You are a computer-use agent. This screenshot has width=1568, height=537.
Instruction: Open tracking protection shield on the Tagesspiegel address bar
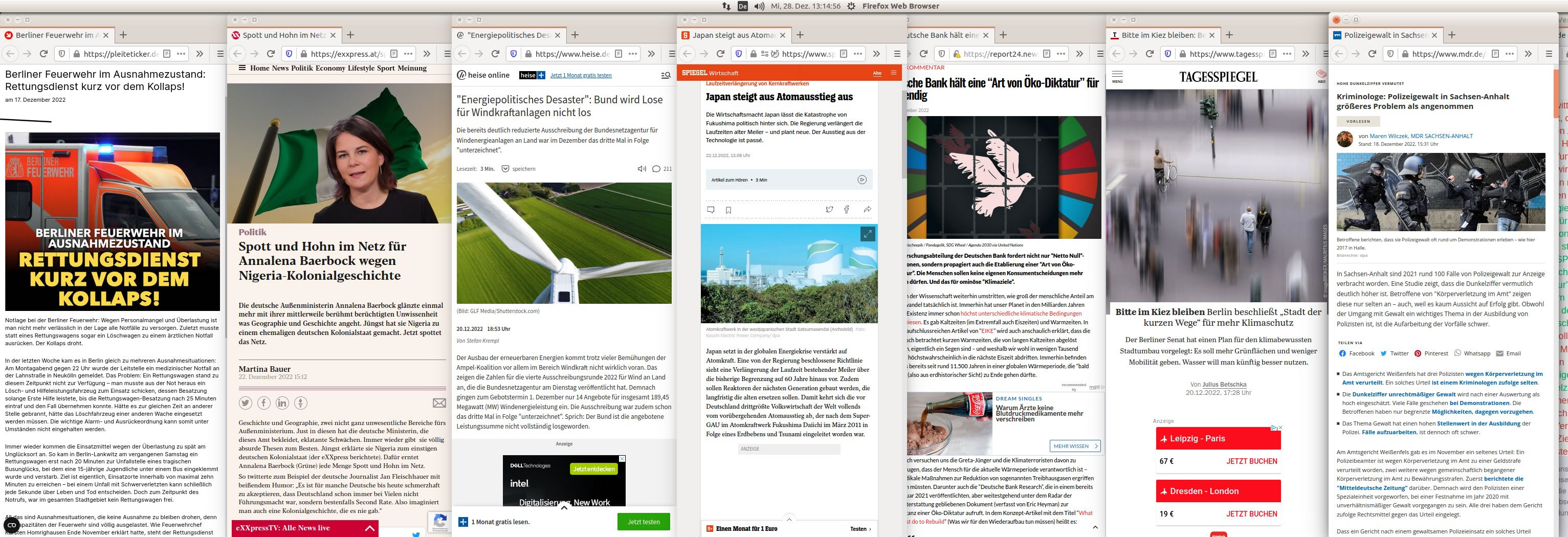(1167, 54)
